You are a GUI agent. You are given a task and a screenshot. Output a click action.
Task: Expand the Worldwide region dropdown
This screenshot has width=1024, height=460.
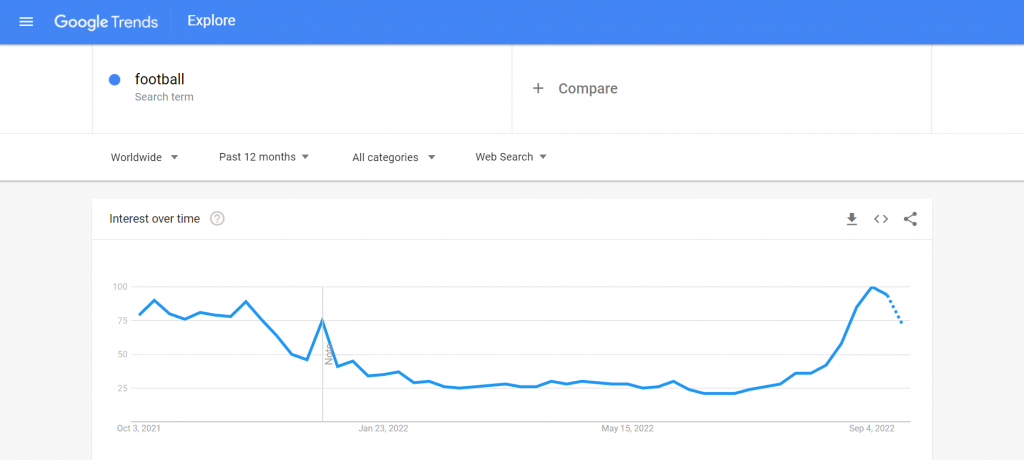[144, 157]
